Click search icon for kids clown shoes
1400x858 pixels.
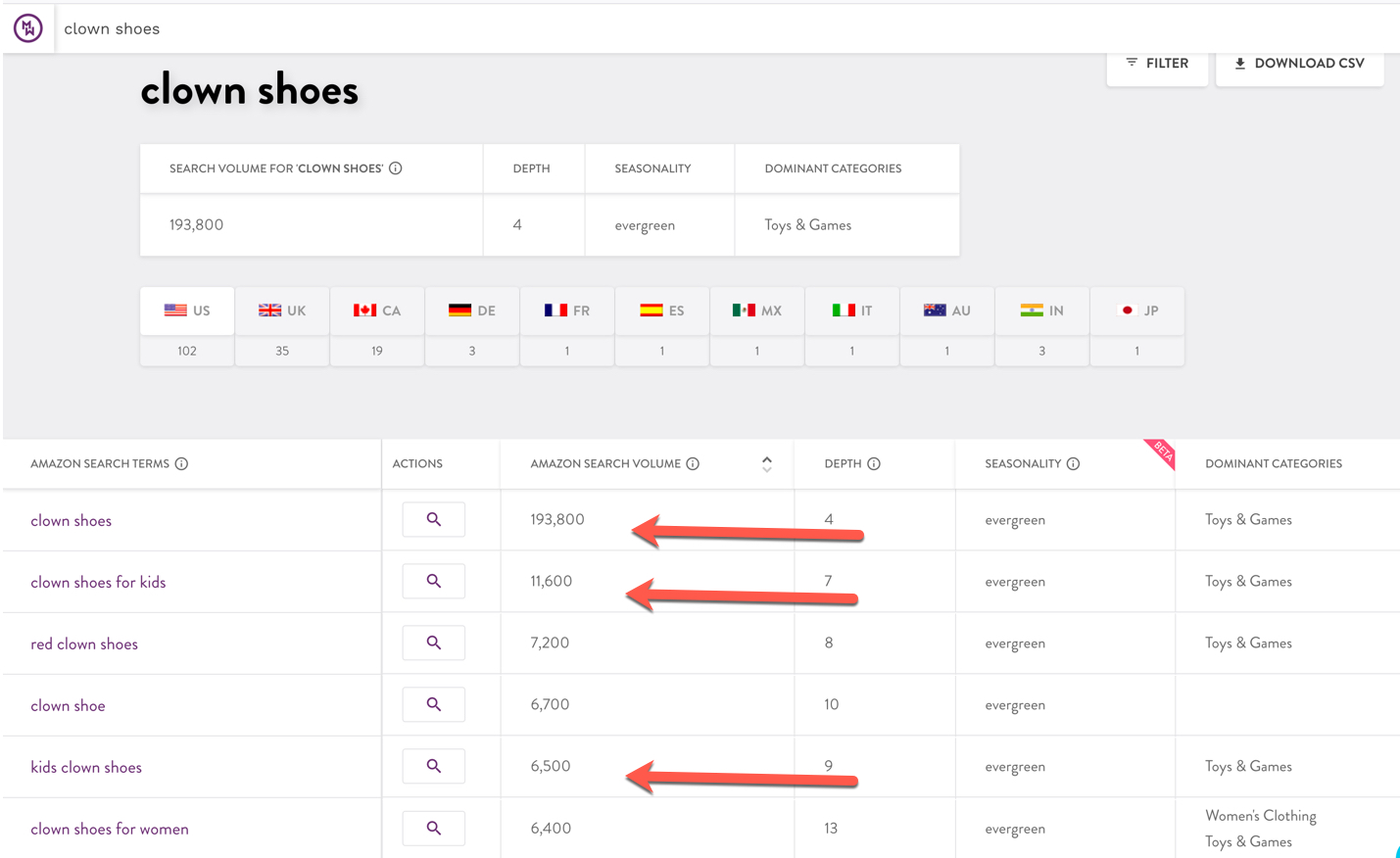(433, 767)
